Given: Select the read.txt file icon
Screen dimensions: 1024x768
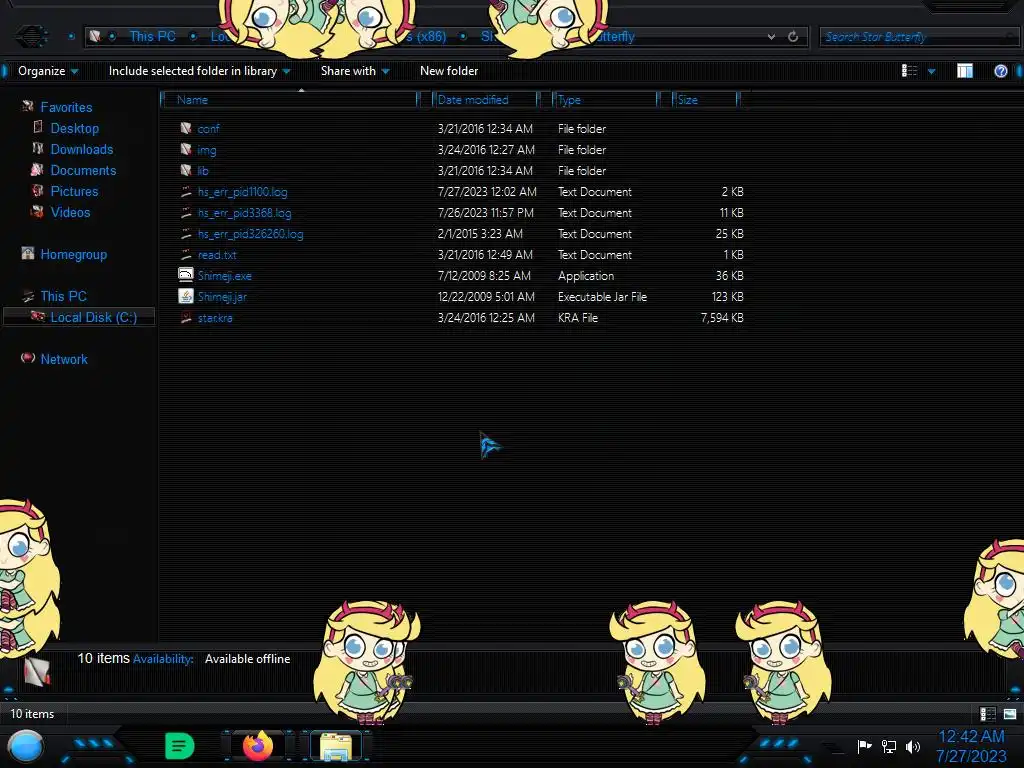Looking at the screenshot, I should pyautogui.click(x=185, y=254).
